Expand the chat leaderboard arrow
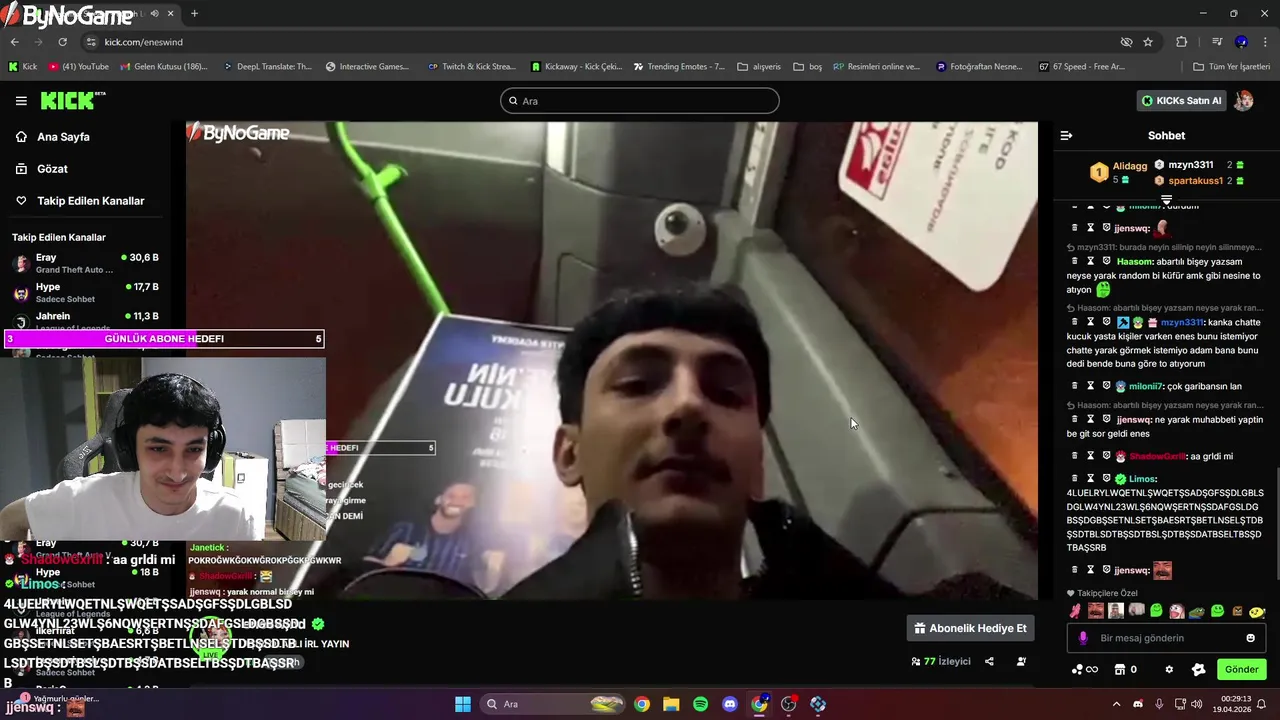Viewport: 1280px width, 720px height. pyautogui.click(x=1166, y=200)
